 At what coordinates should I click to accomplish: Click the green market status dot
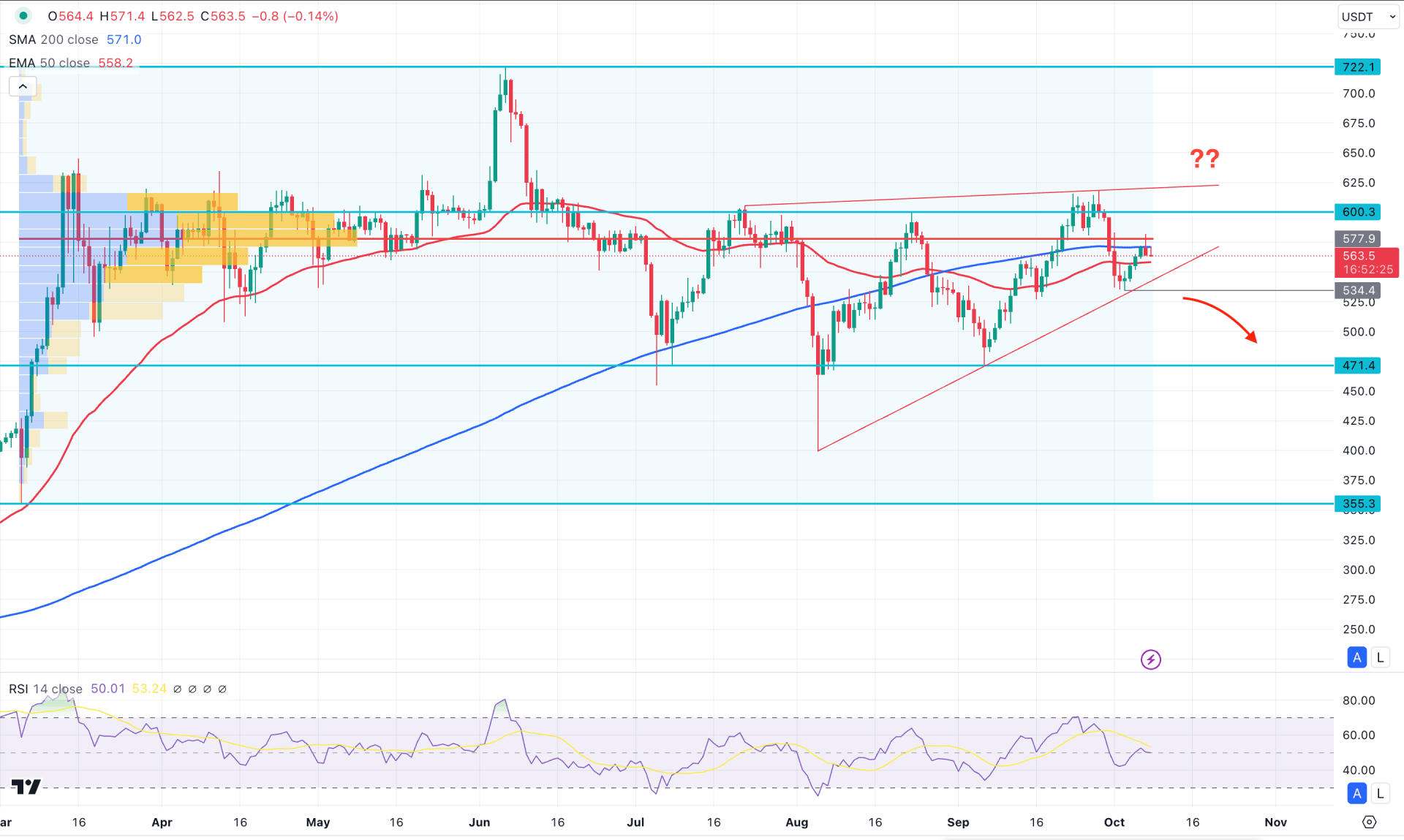coord(23,15)
